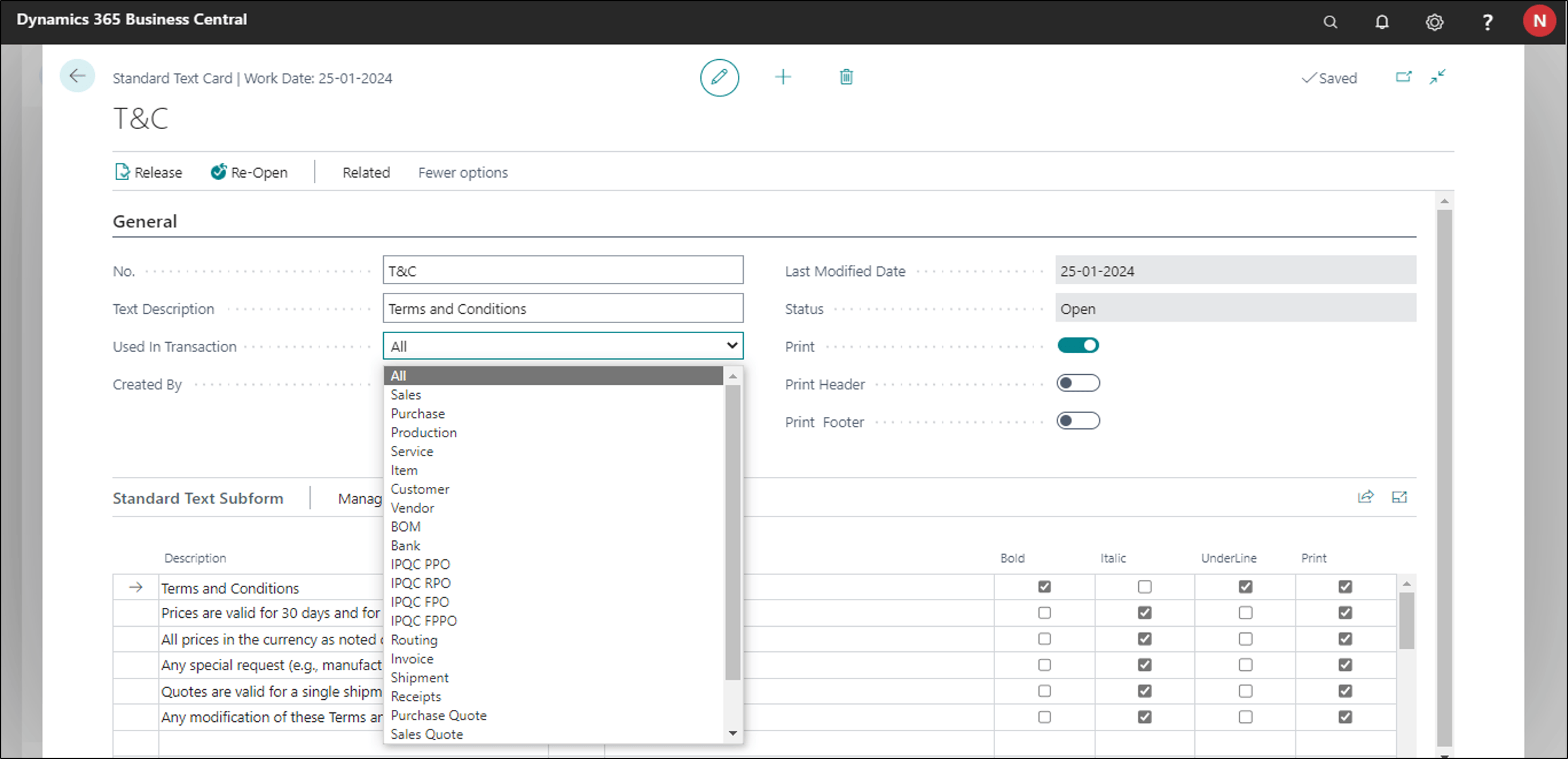Viewport: 1568px width, 759px height.
Task: Select IPQC RPO option
Action: click(553, 583)
